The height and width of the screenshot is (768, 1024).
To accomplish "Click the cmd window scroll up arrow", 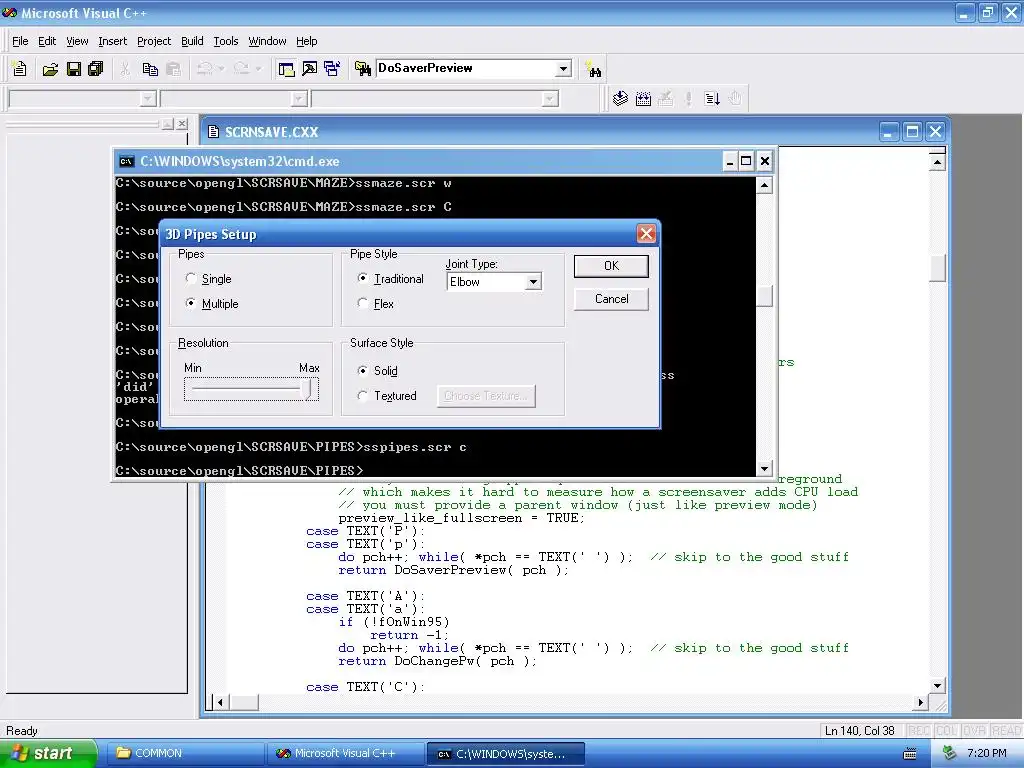I will (x=764, y=185).
